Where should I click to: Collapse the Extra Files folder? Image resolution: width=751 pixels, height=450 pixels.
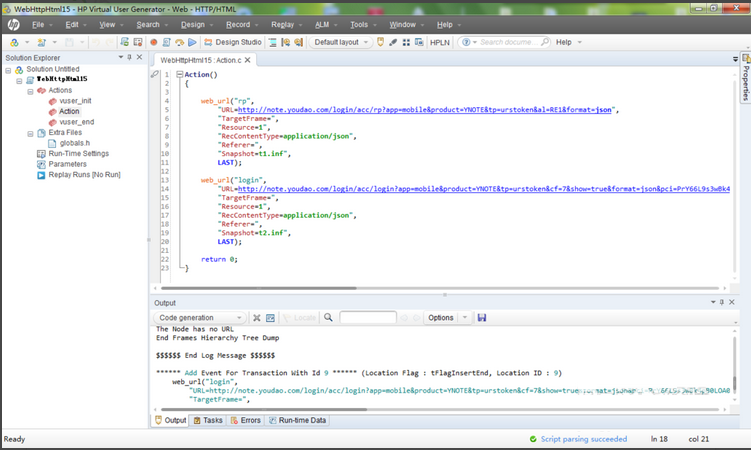[x=30, y=134]
